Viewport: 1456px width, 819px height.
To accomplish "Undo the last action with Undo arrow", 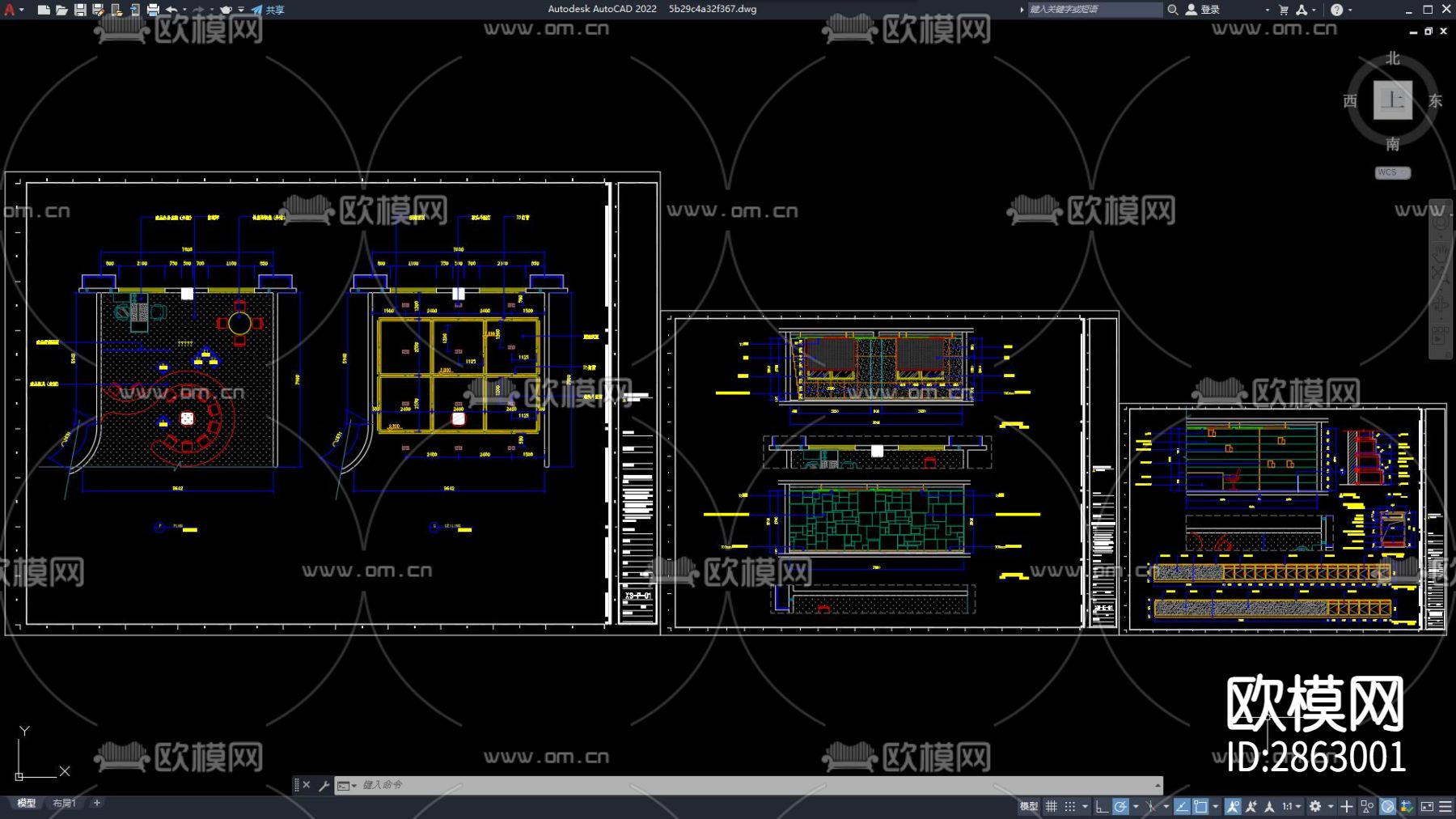I will pyautogui.click(x=171, y=10).
